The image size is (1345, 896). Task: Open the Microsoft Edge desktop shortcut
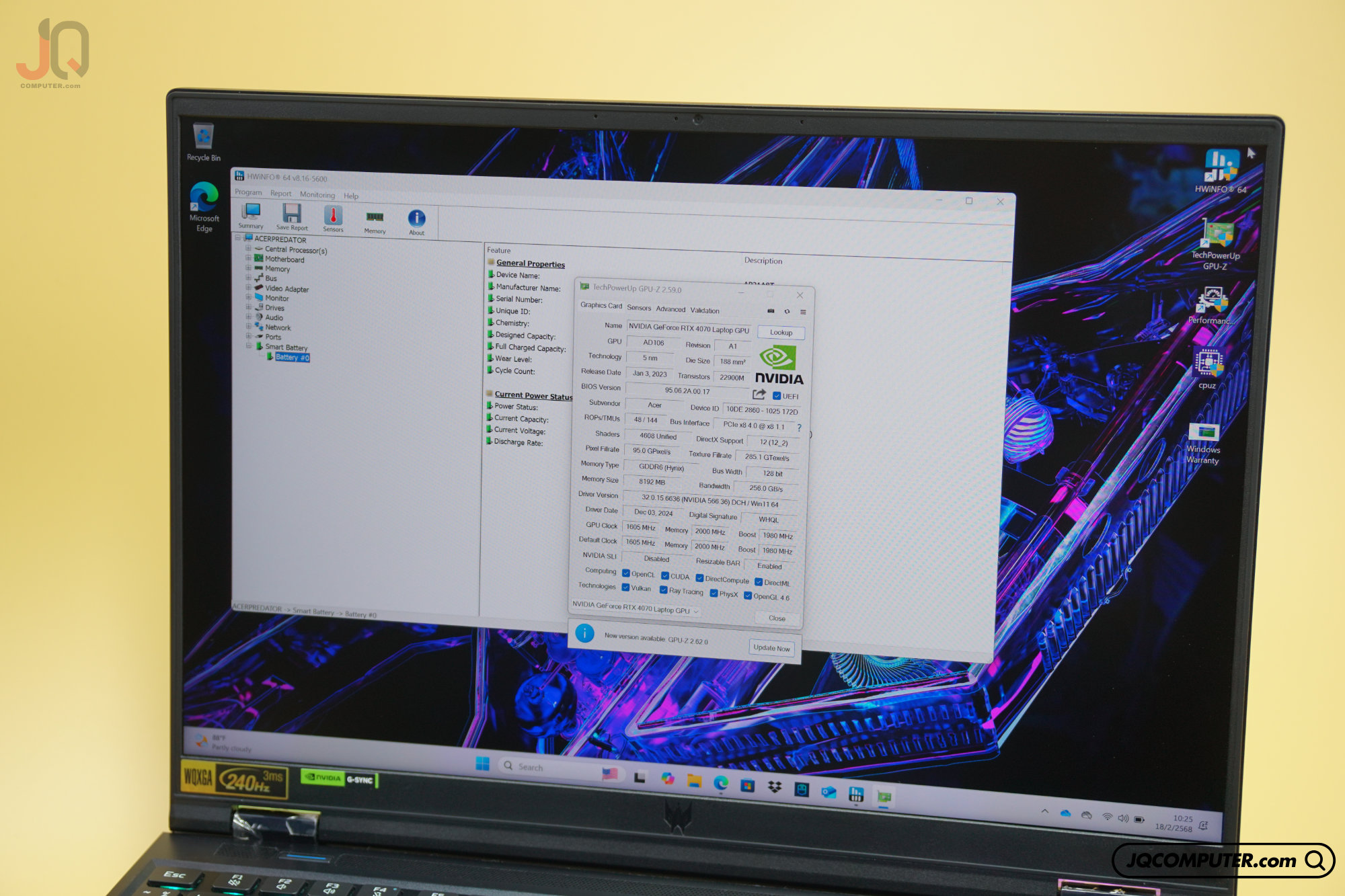point(204,207)
